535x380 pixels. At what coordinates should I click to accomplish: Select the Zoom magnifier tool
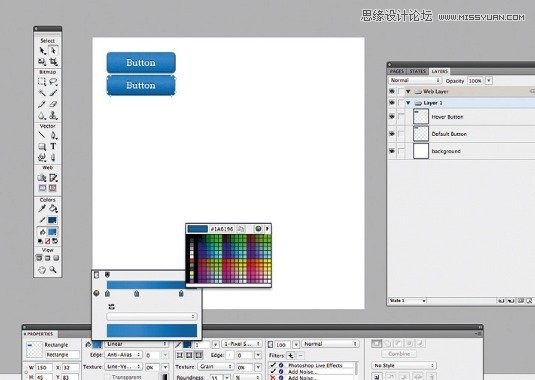pyautogui.click(x=53, y=269)
